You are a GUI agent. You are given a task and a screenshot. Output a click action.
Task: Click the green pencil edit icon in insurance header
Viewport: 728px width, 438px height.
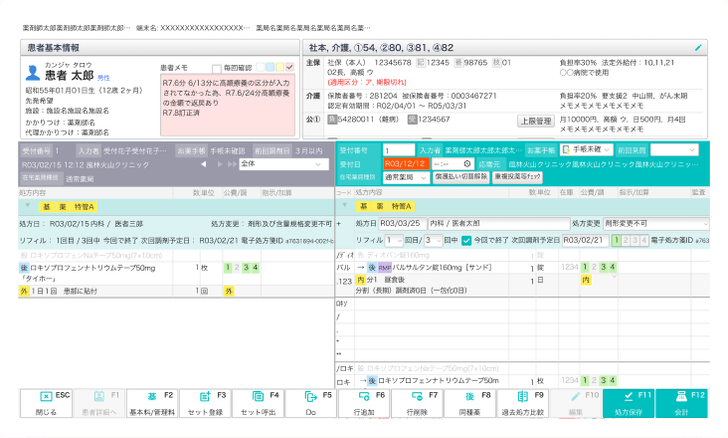pyautogui.click(x=698, y=47)
